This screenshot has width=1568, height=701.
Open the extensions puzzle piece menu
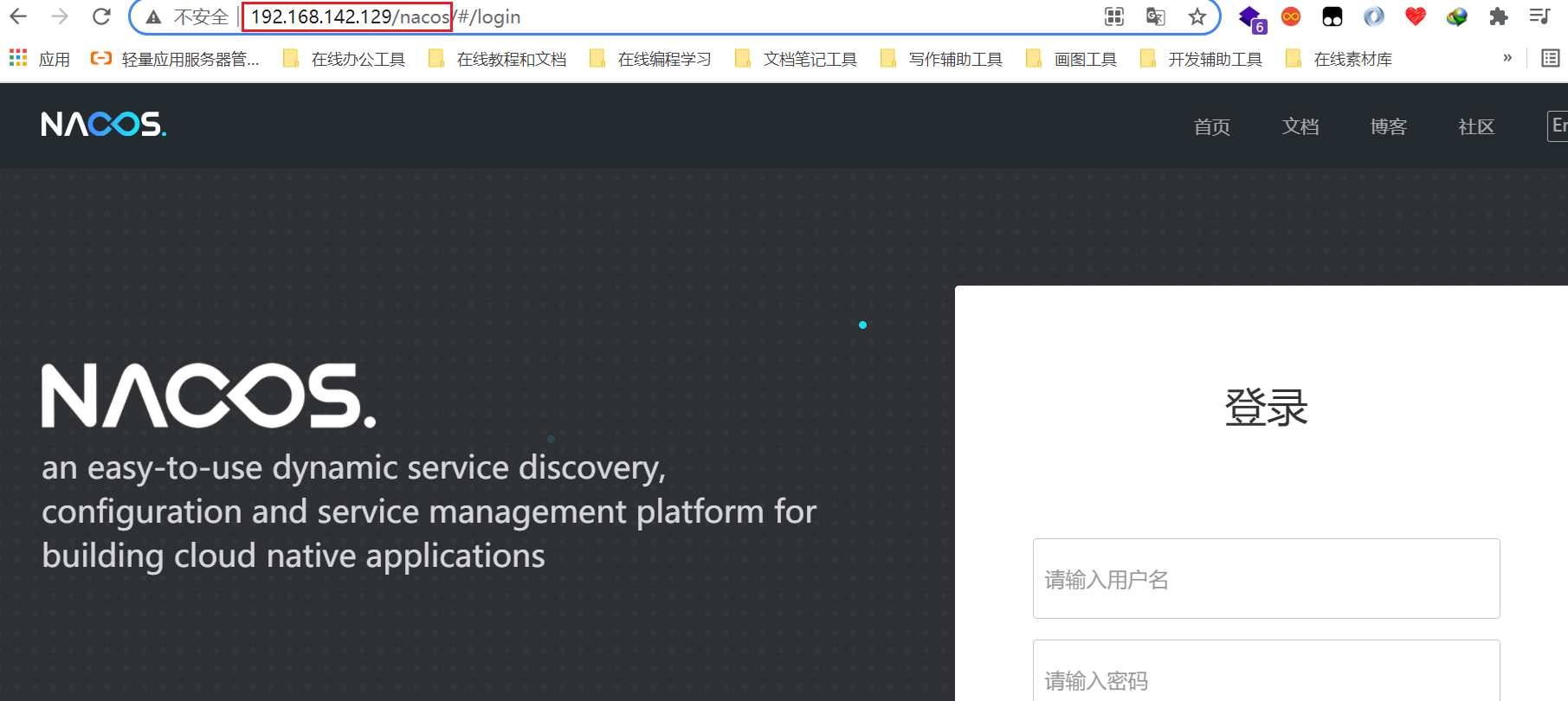coord(1499,16)
